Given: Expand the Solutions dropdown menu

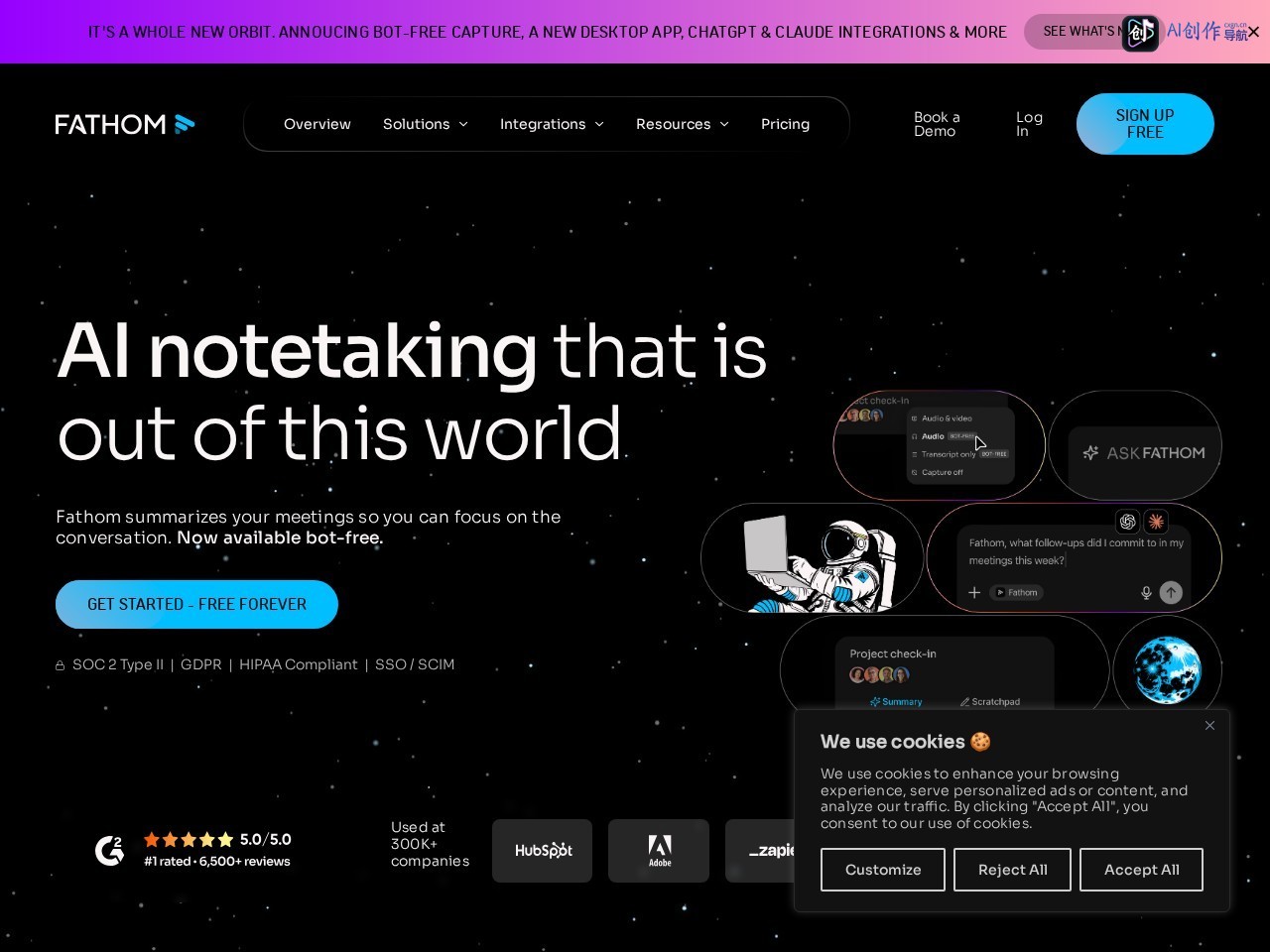Looking at the screenshot, I should tap(426, 124).
